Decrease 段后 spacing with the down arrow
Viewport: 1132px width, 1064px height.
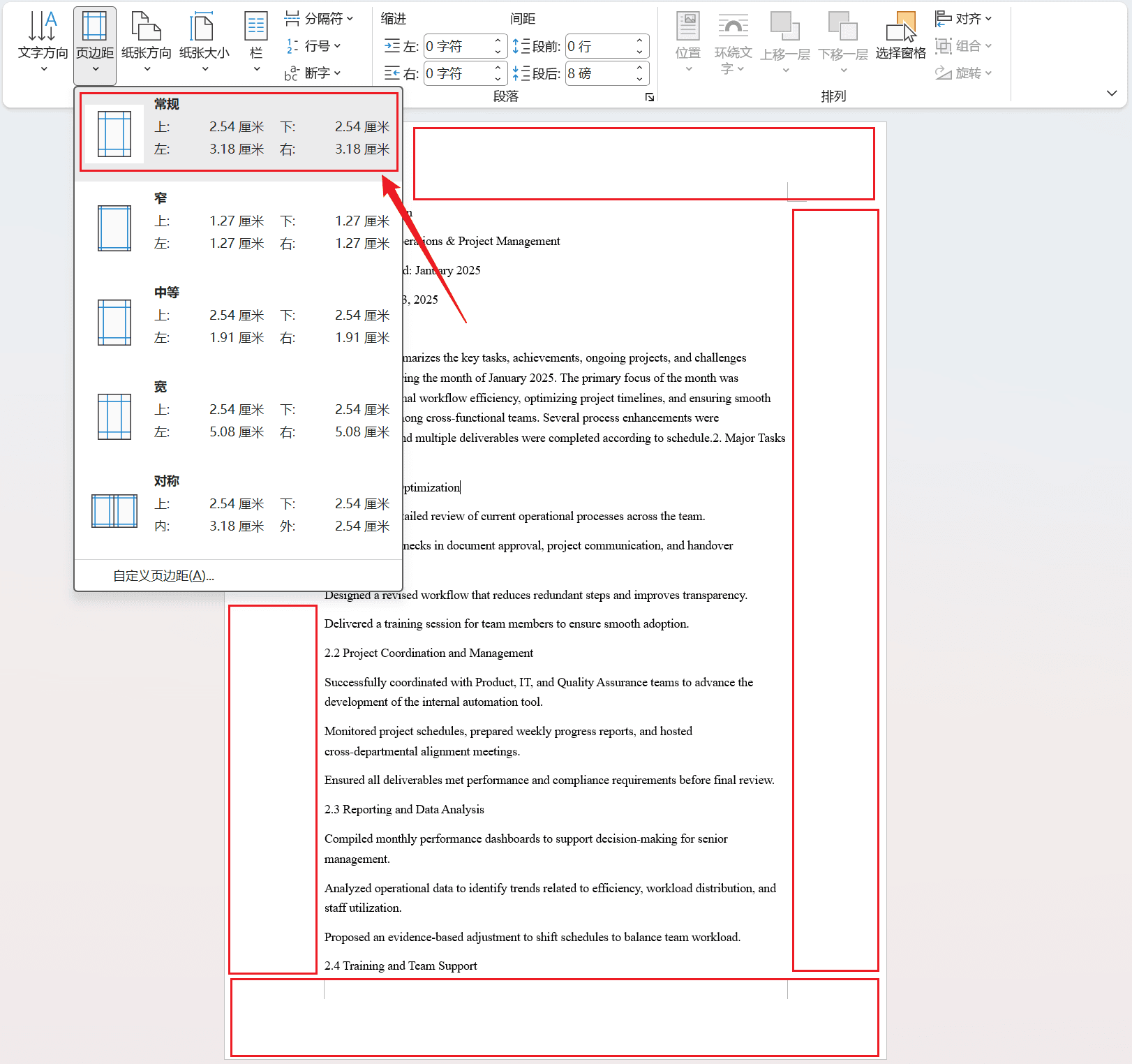click(x=640, y=79)
